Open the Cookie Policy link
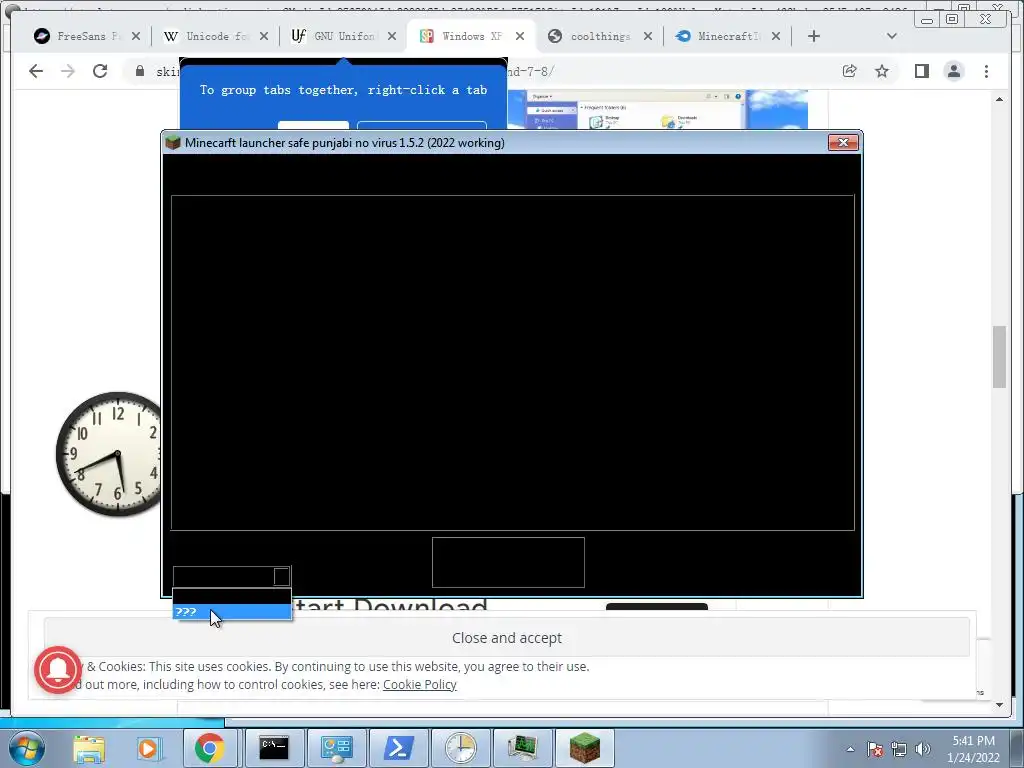 point(419,684)
